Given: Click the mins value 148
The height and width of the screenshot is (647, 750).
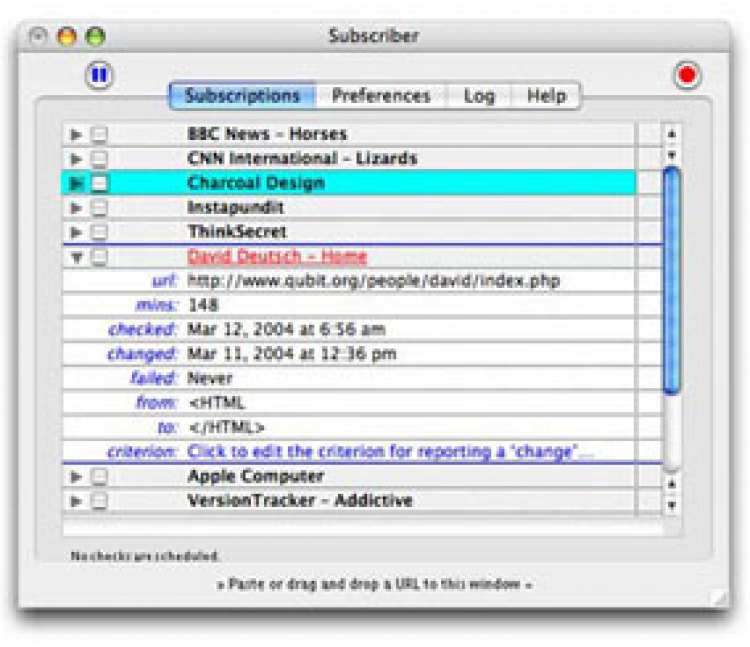Looking at the screenshot, I should [203, 305].
